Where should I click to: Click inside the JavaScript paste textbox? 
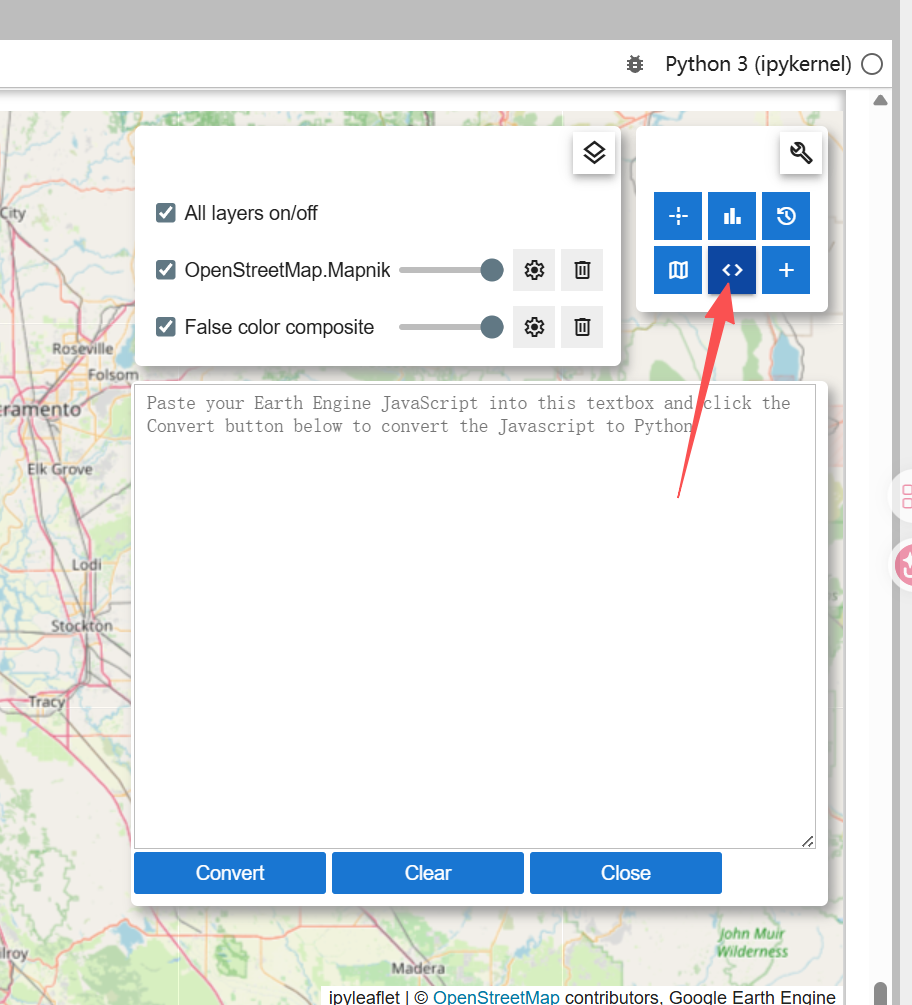[x=475, y=617]
